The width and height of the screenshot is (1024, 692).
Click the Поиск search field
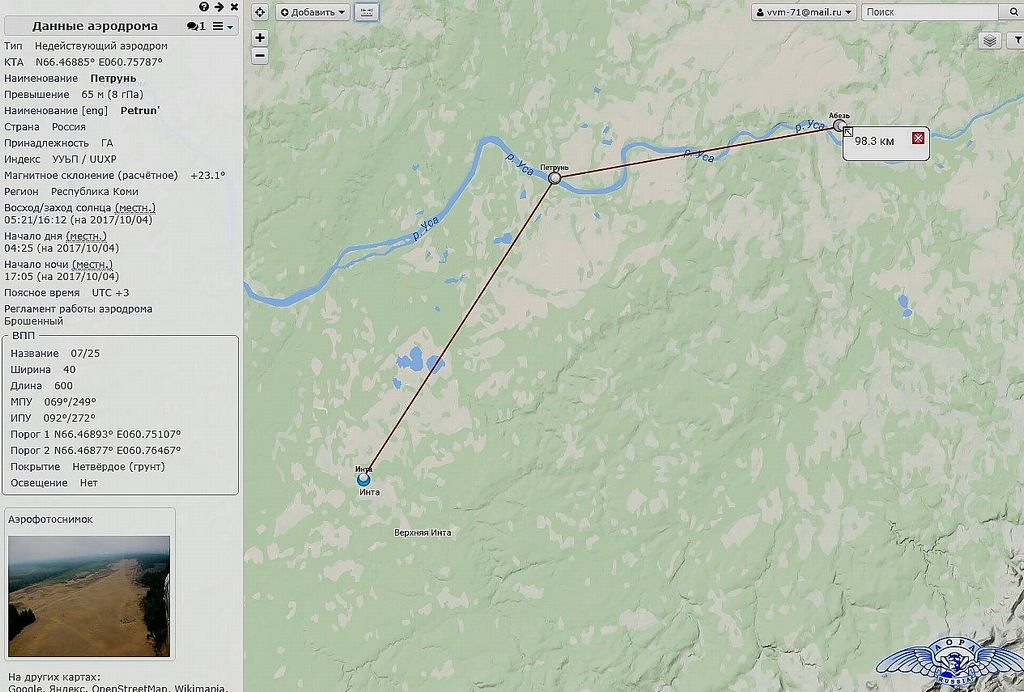930,12
